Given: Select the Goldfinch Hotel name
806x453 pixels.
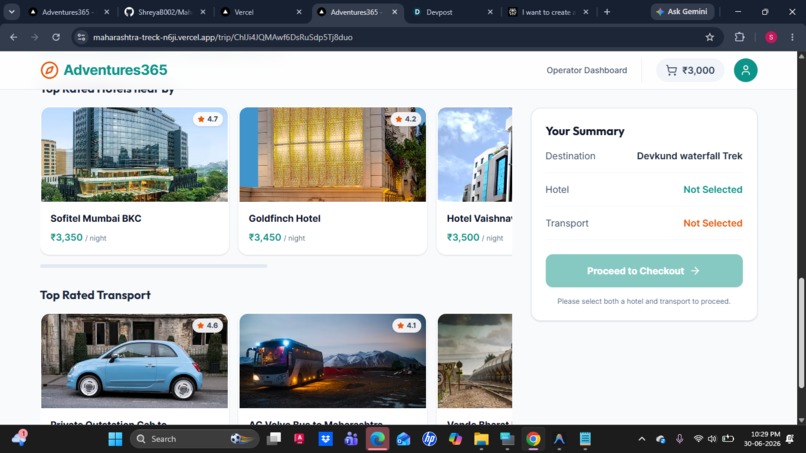Looking at the screenshot, I should coord(284,218).
